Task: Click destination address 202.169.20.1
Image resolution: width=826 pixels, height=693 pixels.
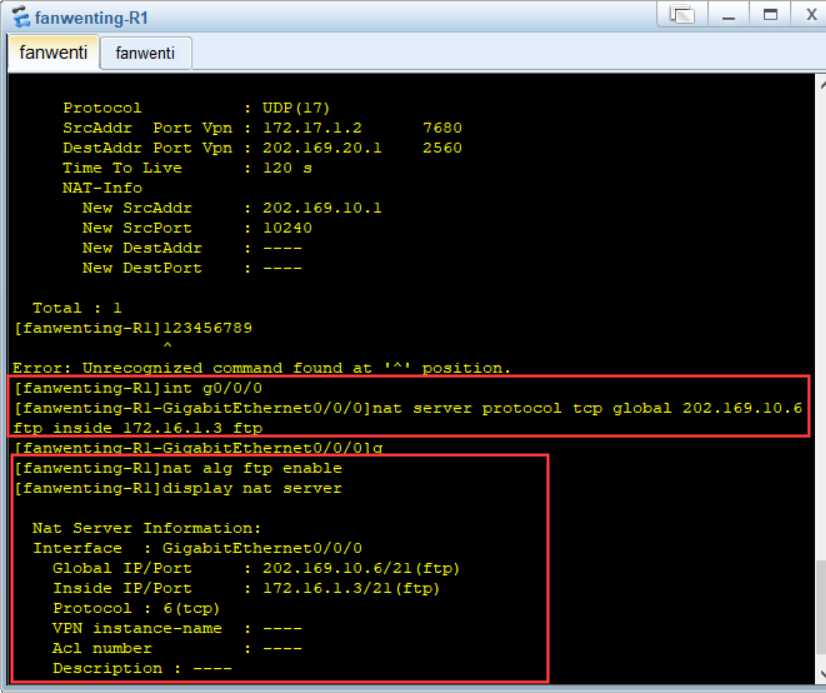Action: (322, 148)
